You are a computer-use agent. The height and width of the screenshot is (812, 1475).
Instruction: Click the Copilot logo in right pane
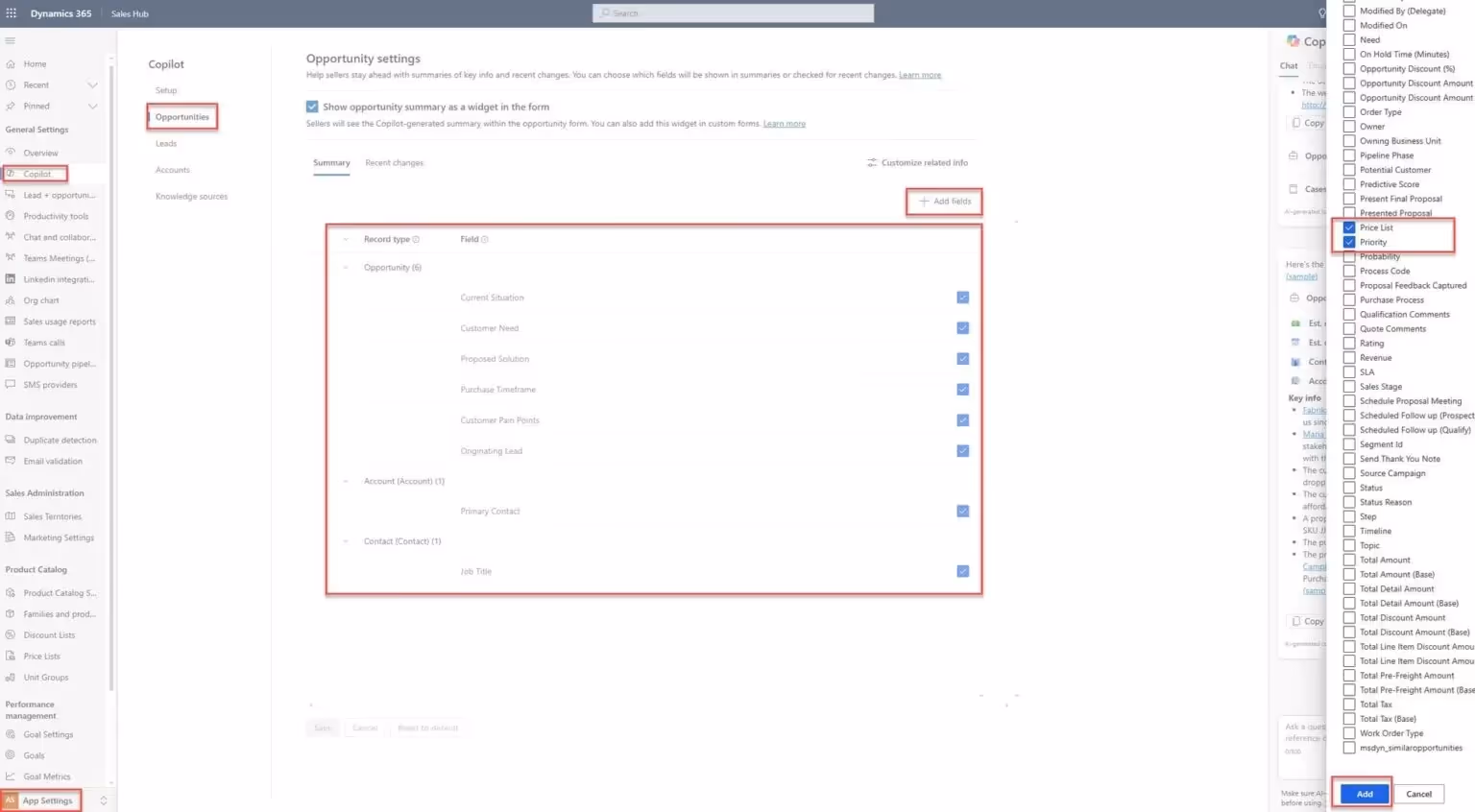[1293, 41]
